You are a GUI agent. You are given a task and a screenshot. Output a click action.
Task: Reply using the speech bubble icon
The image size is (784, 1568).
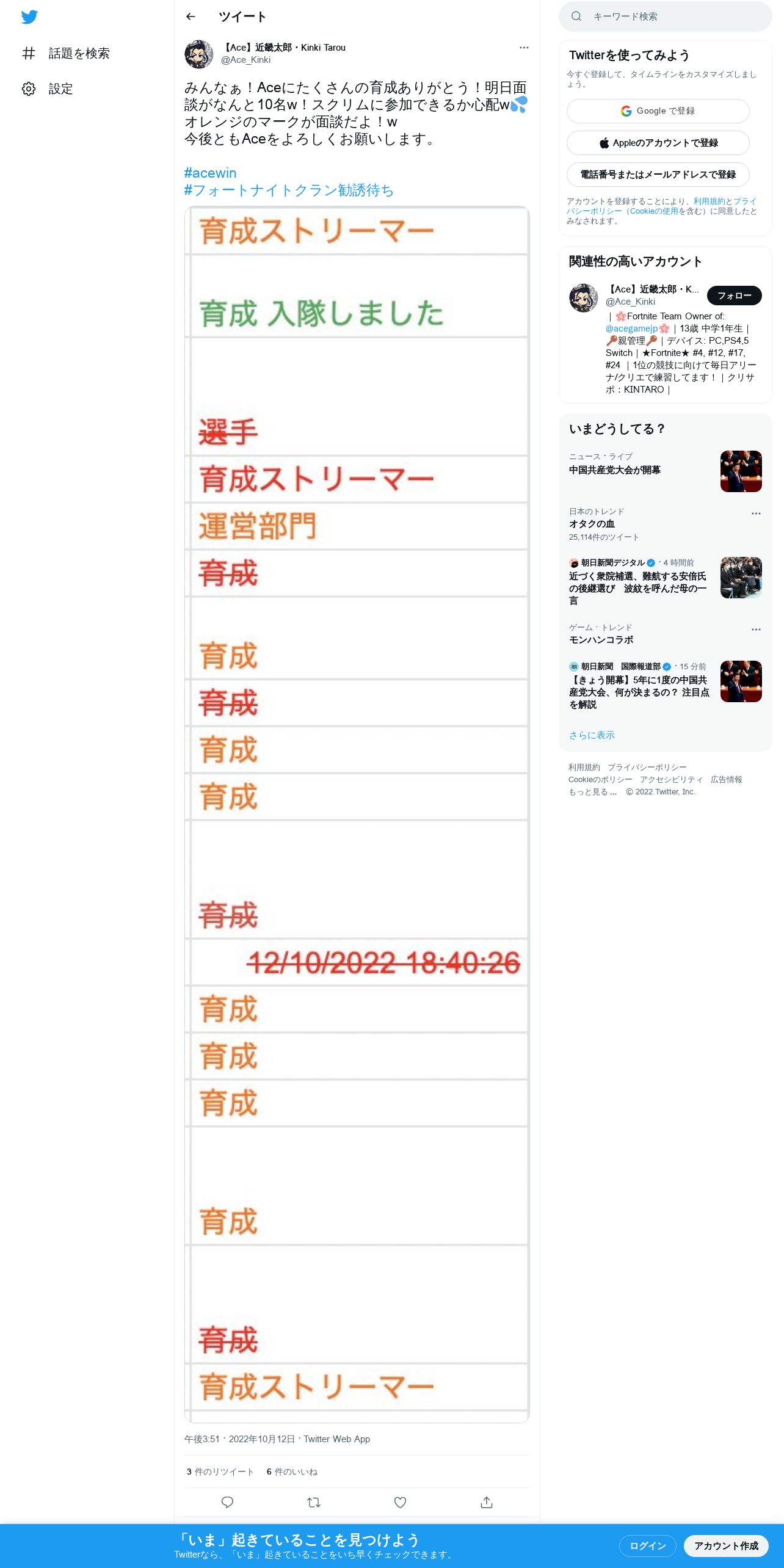point(227,1502)
